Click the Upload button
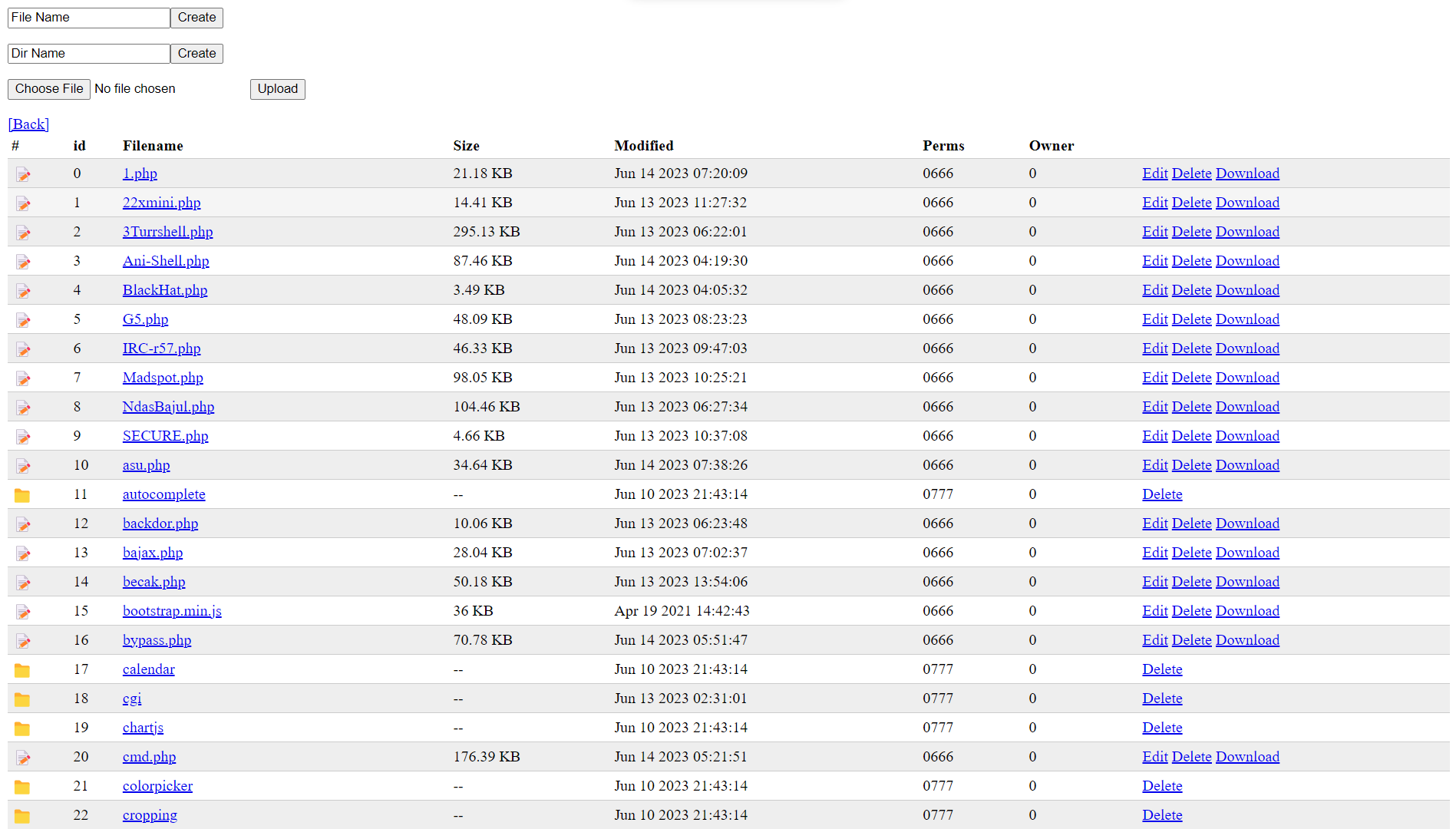This screenshot has width=1456, height=829. click(277, 89)
